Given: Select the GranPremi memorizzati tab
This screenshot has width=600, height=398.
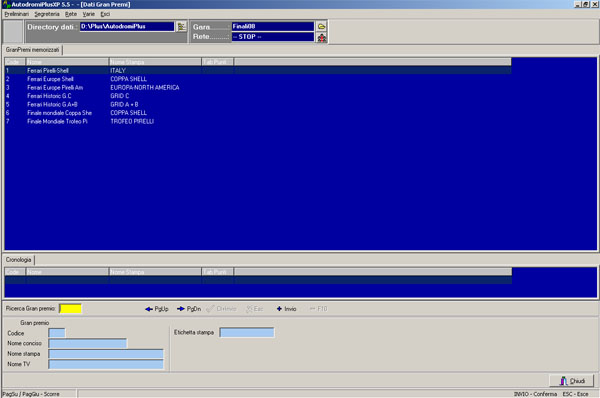Looking at the screenshot, I should [33, 50].
